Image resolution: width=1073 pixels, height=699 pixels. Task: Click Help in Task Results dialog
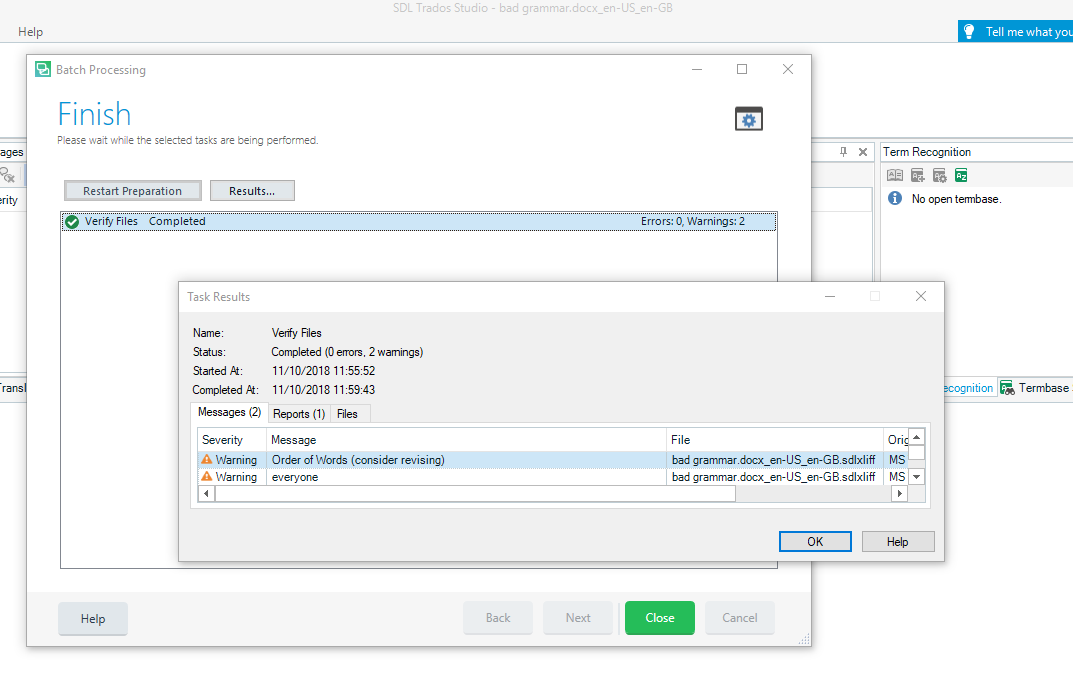[898, 542]
